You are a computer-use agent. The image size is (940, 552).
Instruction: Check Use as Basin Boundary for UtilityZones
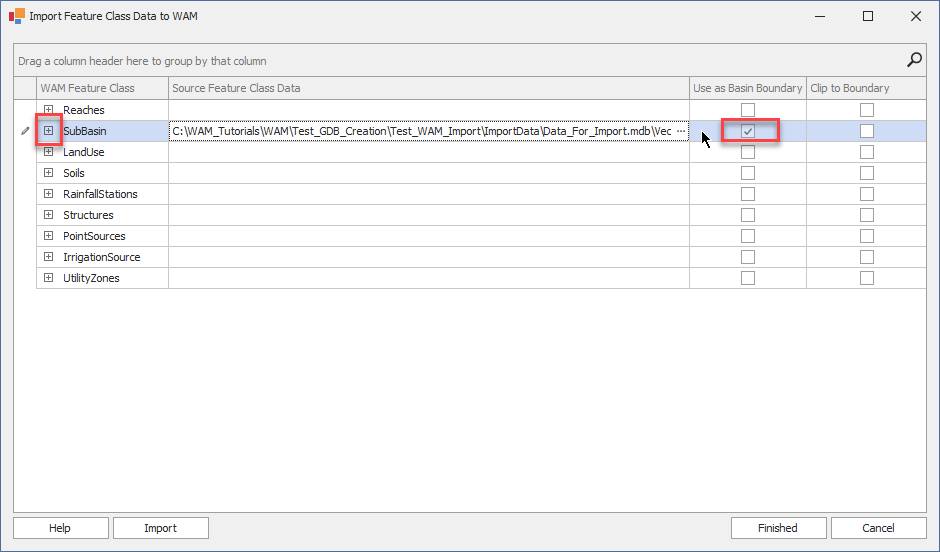pyautogui.click(x=748, y=277)
